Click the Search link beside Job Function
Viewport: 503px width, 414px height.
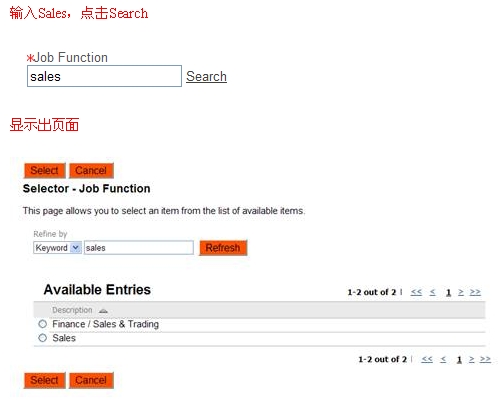[206, 76]
